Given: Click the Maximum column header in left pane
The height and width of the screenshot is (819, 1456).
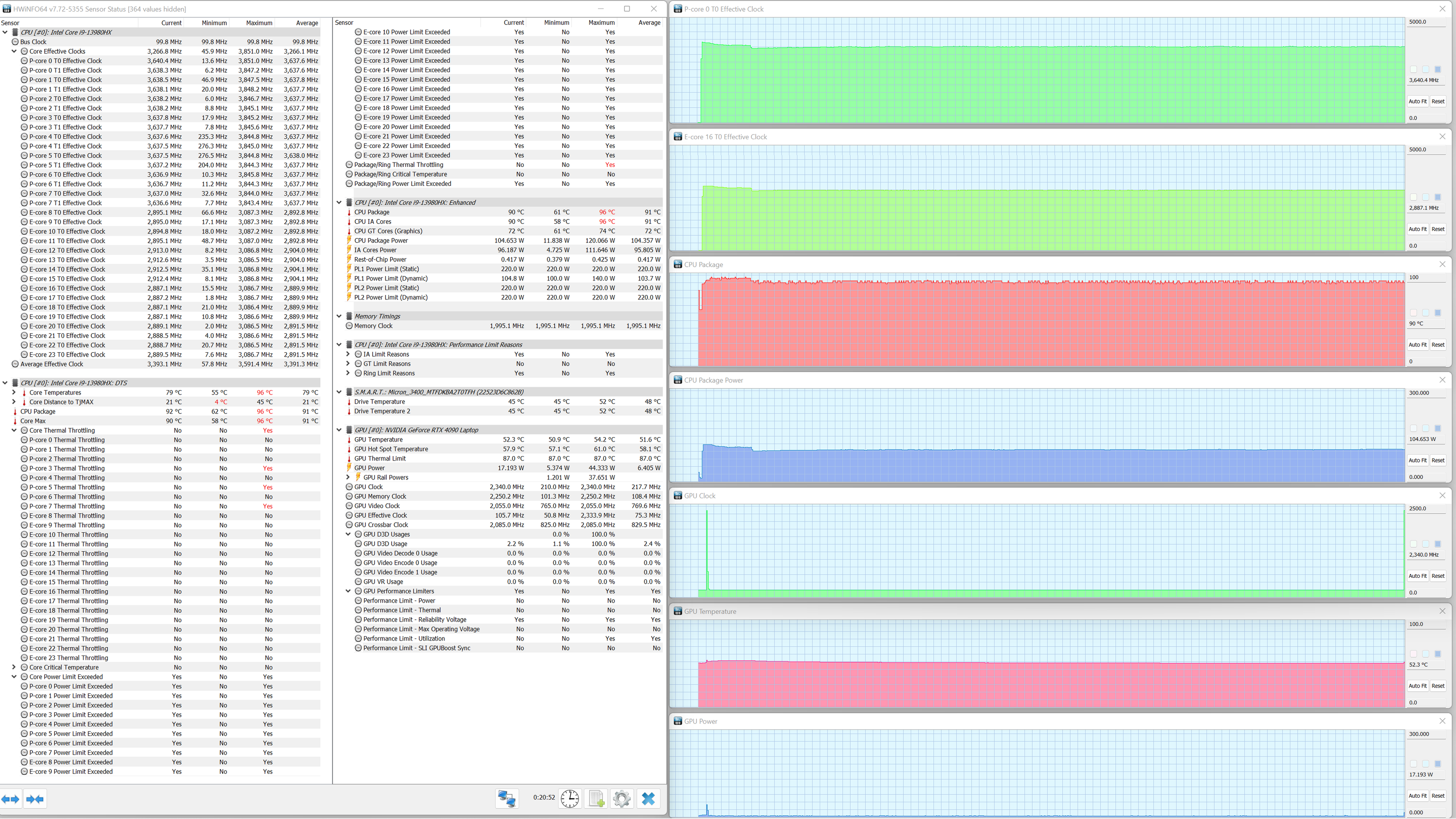Looking at the screenshot, I should pyautogui.click(x=259, y=23).
